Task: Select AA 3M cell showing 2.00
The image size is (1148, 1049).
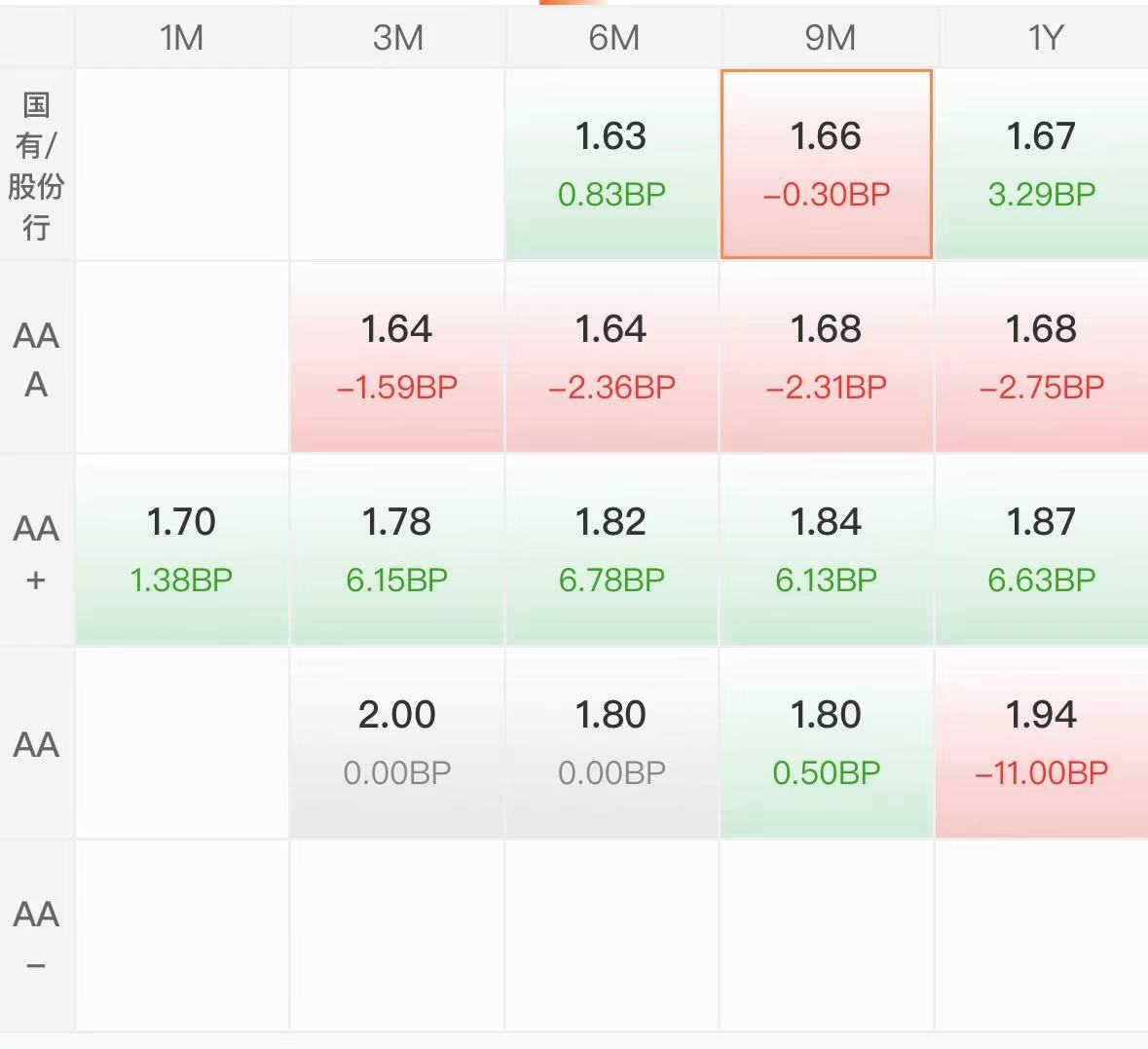Action: 397,742
